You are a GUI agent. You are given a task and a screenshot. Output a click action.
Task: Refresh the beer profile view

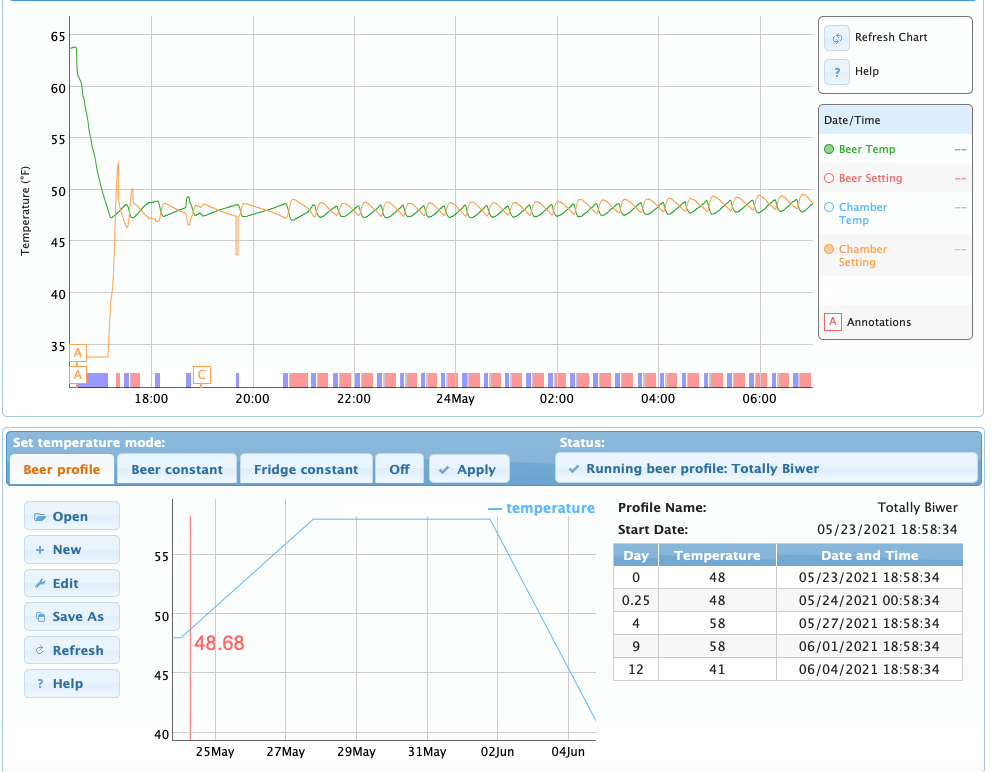[72, 650]
